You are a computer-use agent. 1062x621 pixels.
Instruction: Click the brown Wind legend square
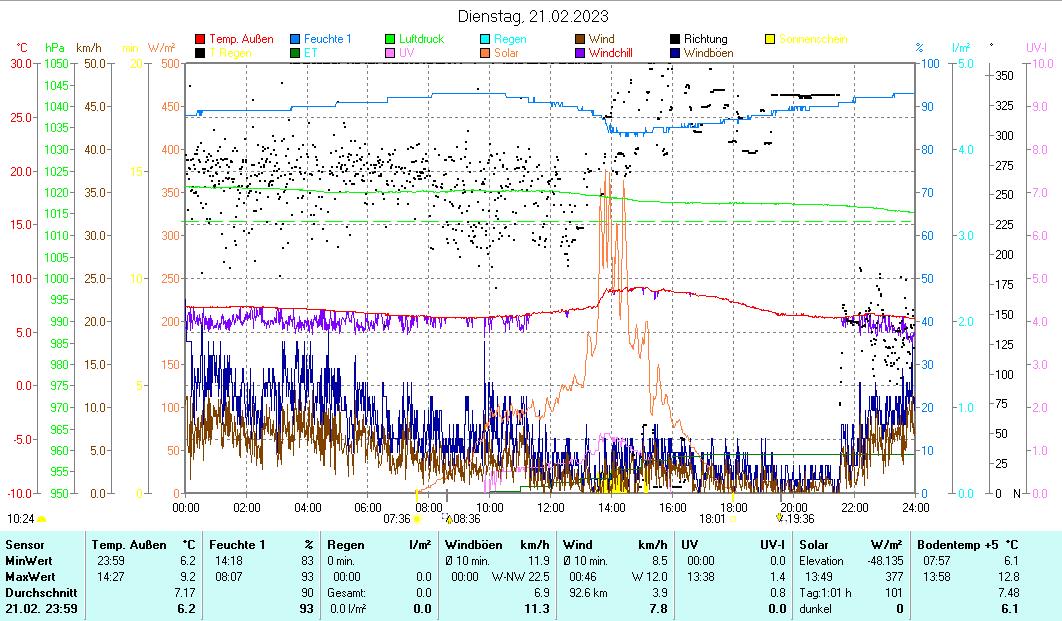click(580, 39)
